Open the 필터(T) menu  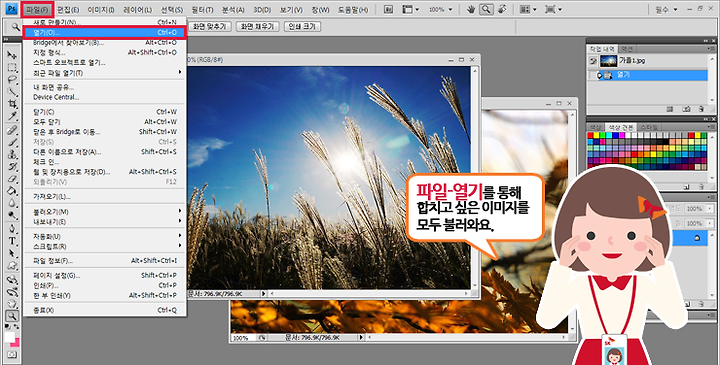tap(202, 10)
